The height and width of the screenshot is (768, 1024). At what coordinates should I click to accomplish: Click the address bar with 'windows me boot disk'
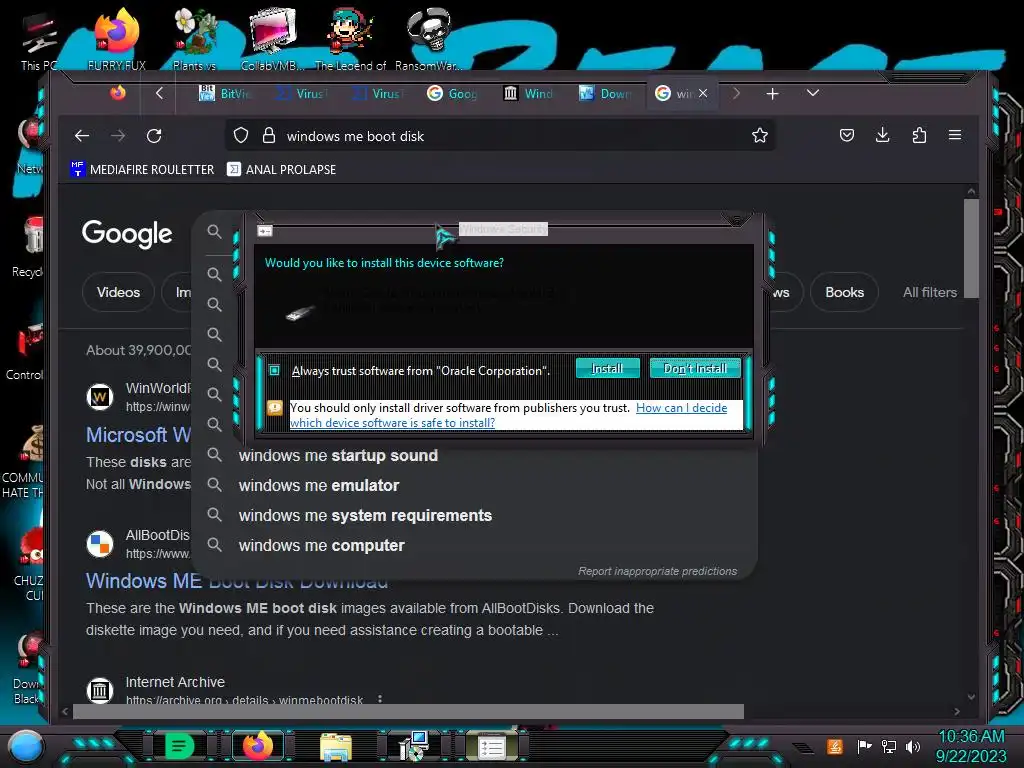click(501, 136)
